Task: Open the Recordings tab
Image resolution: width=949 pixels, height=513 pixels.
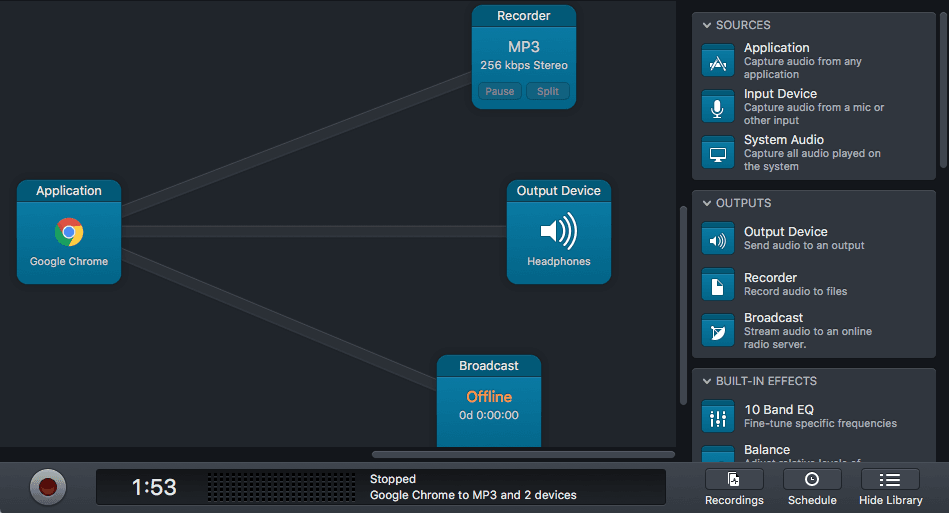Action: [734, 488]
